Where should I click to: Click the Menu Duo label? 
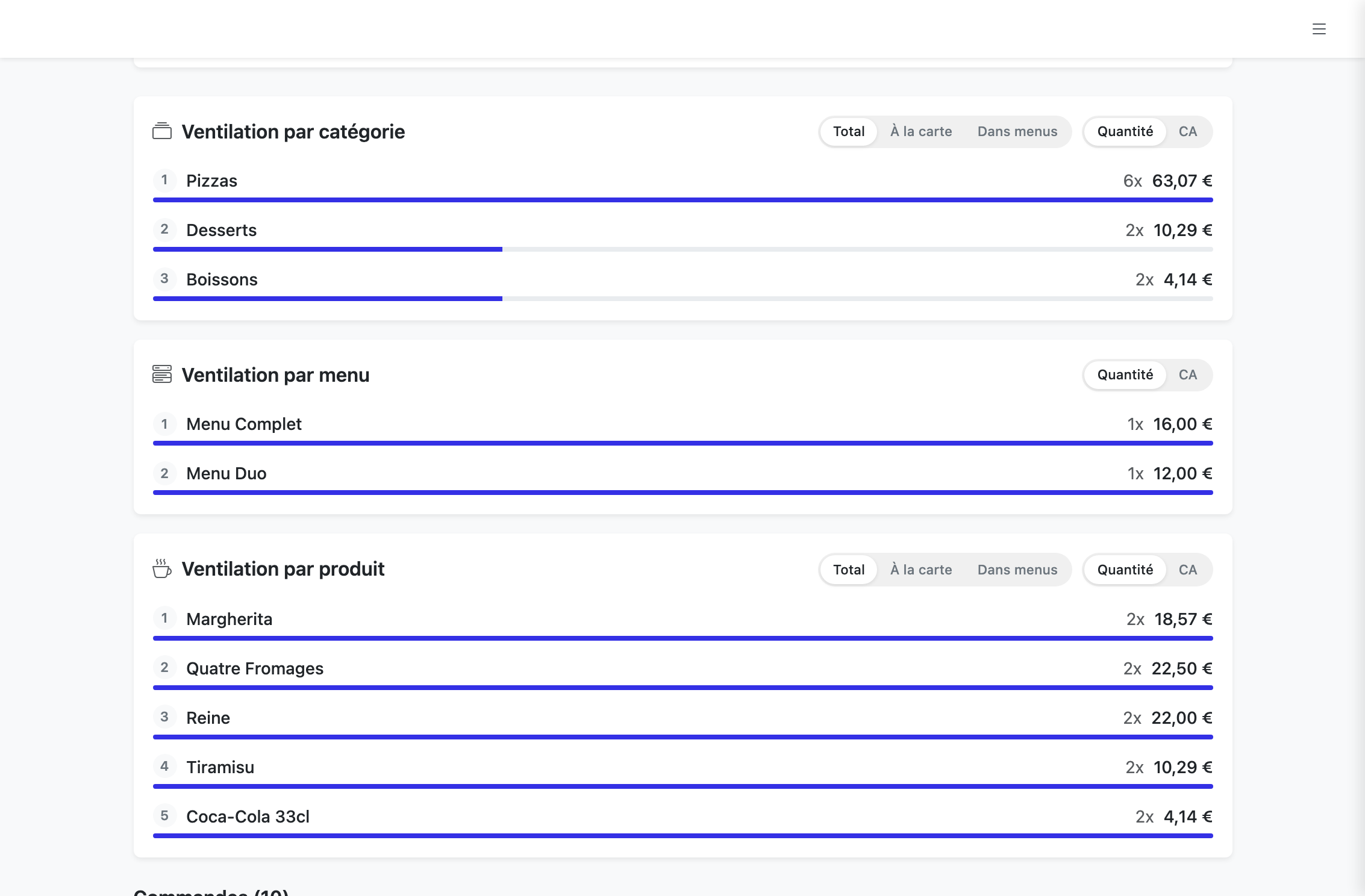(x=226, y=473)
